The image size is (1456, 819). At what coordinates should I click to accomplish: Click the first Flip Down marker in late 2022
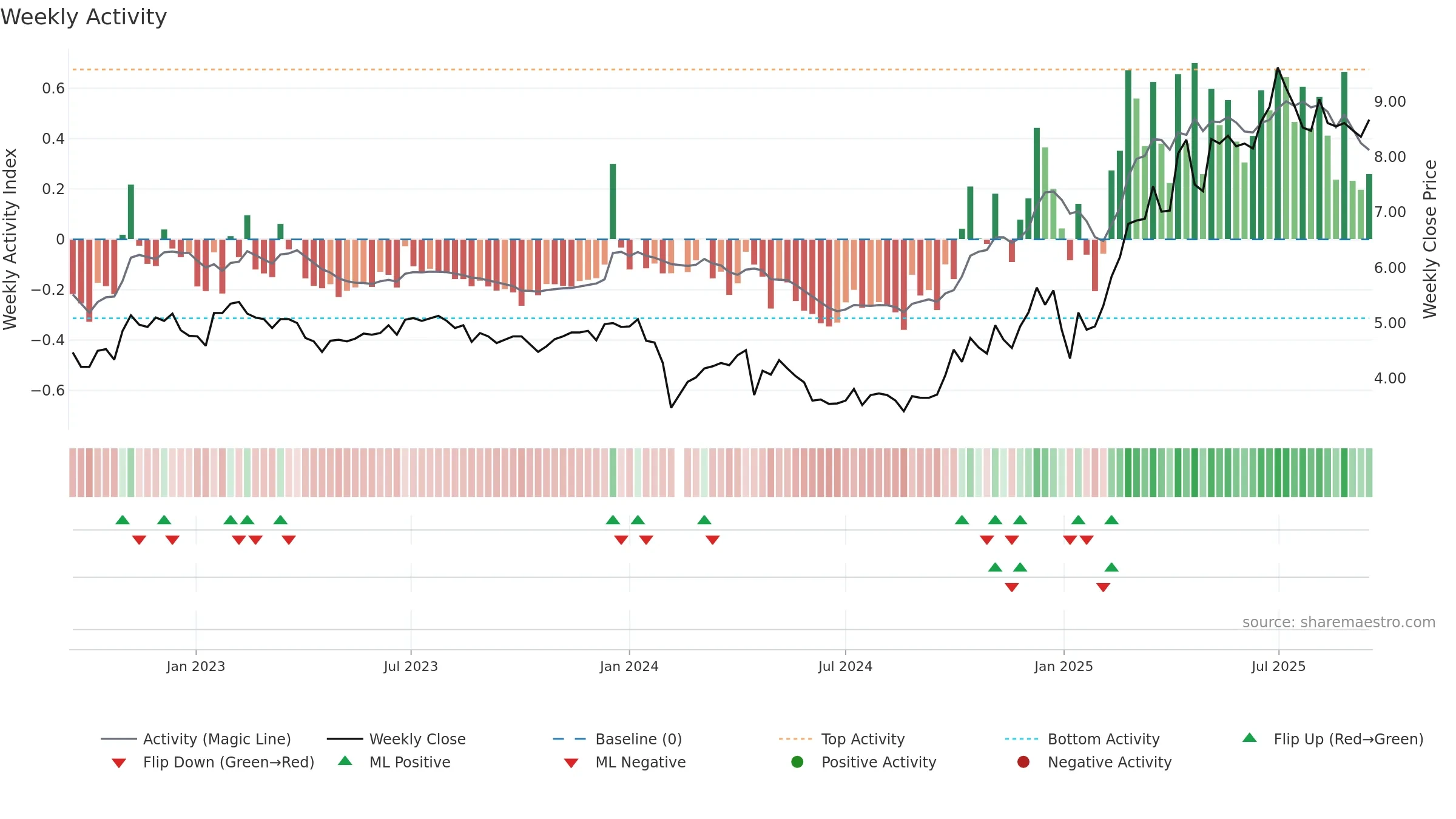coord(139,539)
